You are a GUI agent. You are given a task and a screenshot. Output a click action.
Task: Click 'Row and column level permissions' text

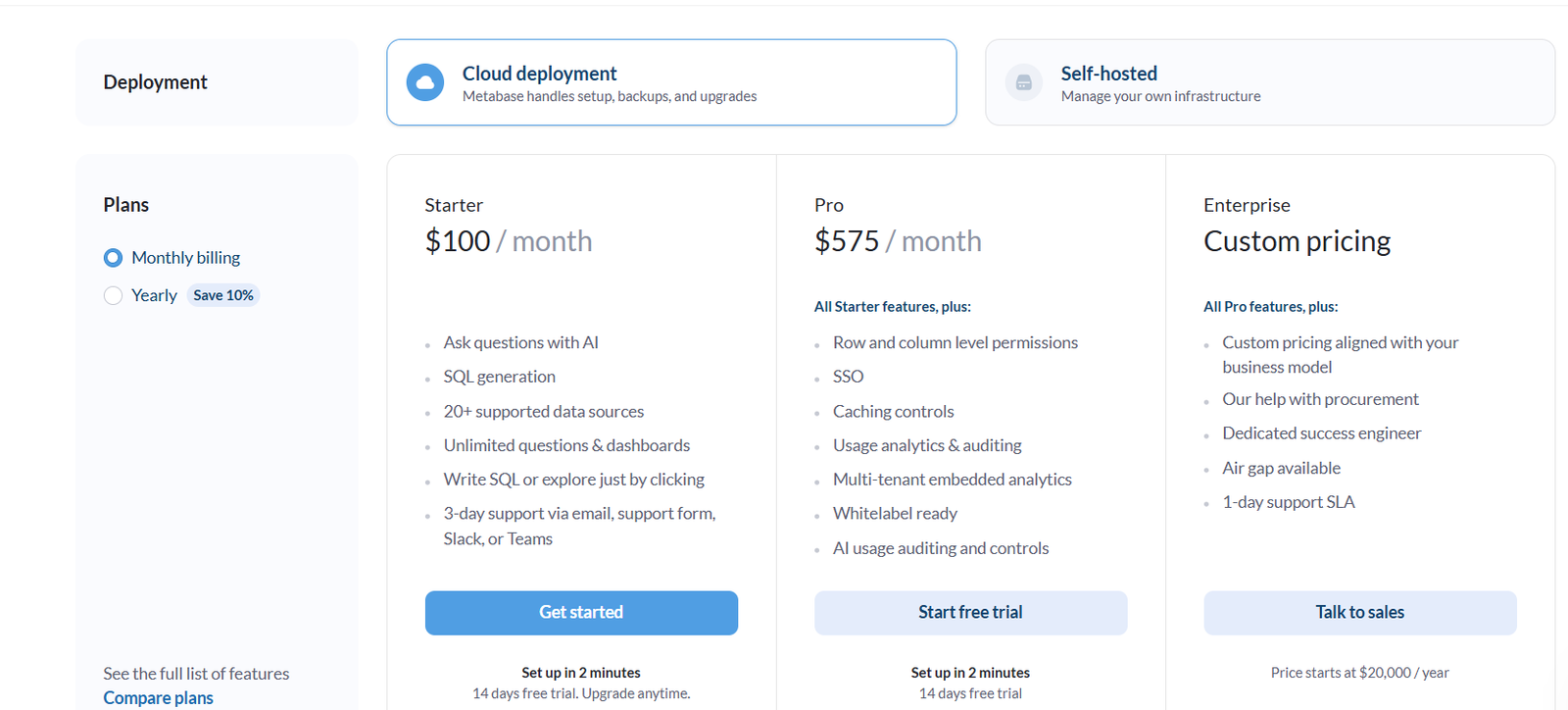pos(955,343)
